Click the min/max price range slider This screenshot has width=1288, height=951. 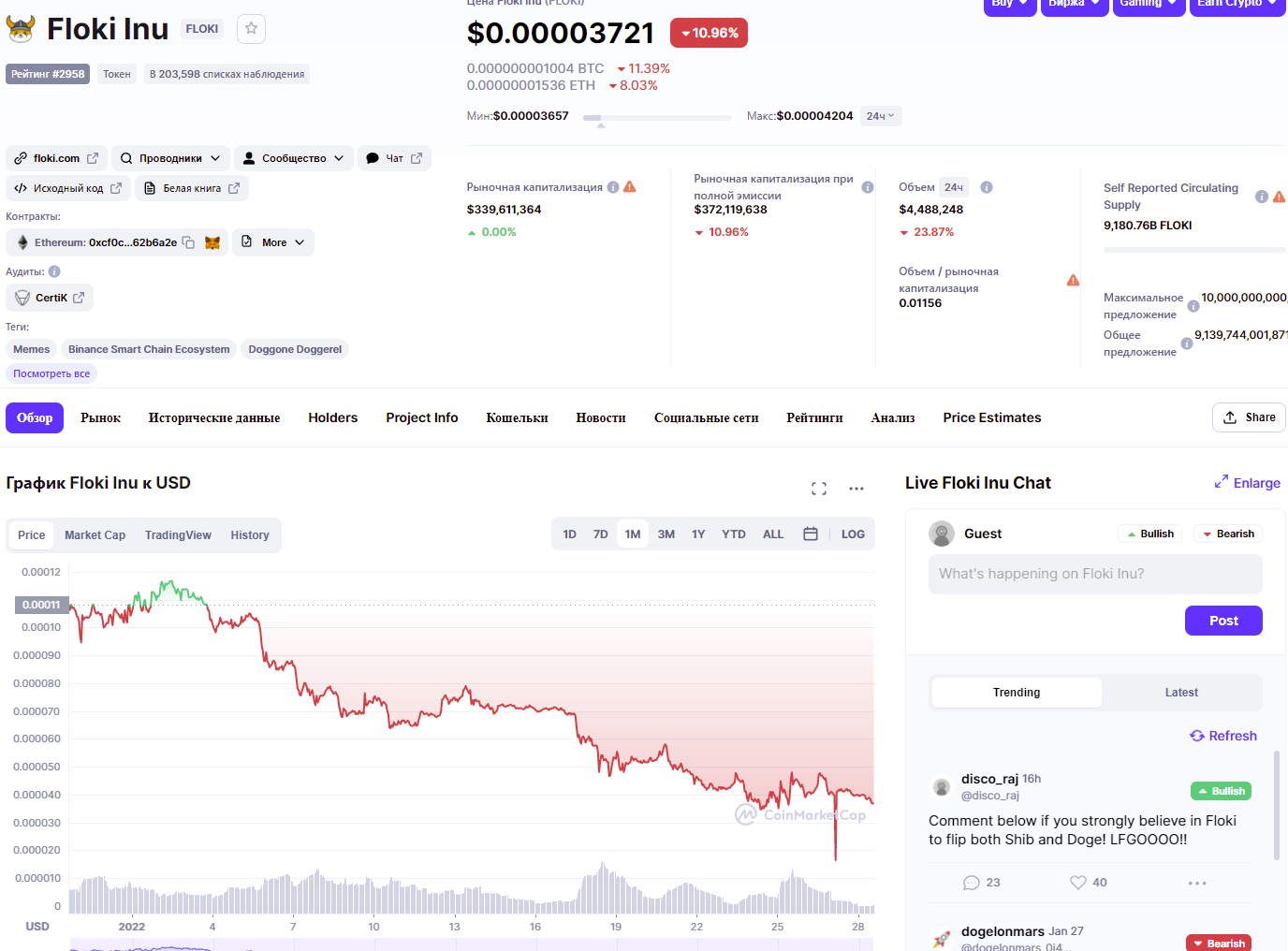coord(657,118)
